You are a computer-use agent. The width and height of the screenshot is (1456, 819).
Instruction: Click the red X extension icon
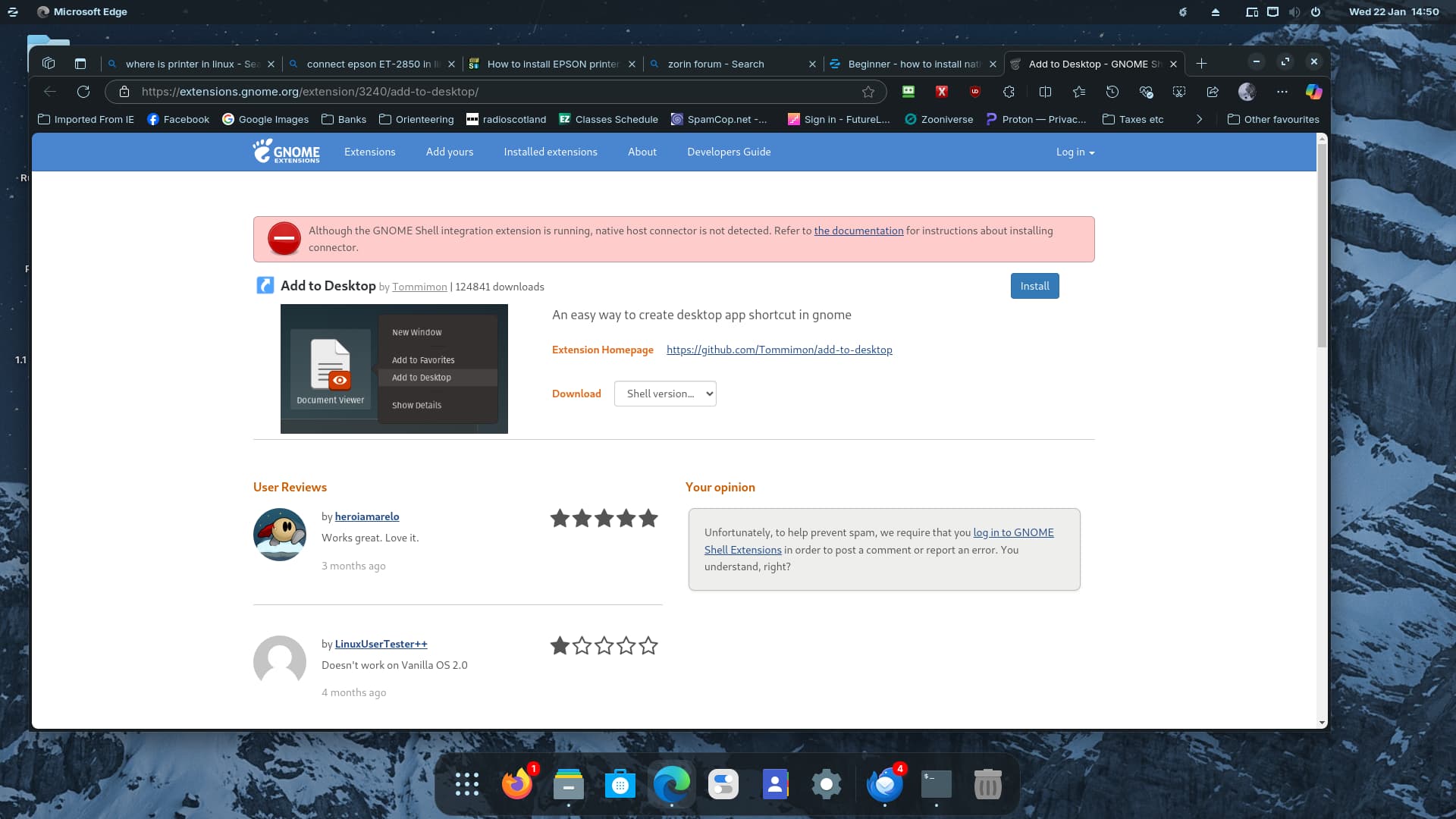pyautogui.click(x=942, y=92)
